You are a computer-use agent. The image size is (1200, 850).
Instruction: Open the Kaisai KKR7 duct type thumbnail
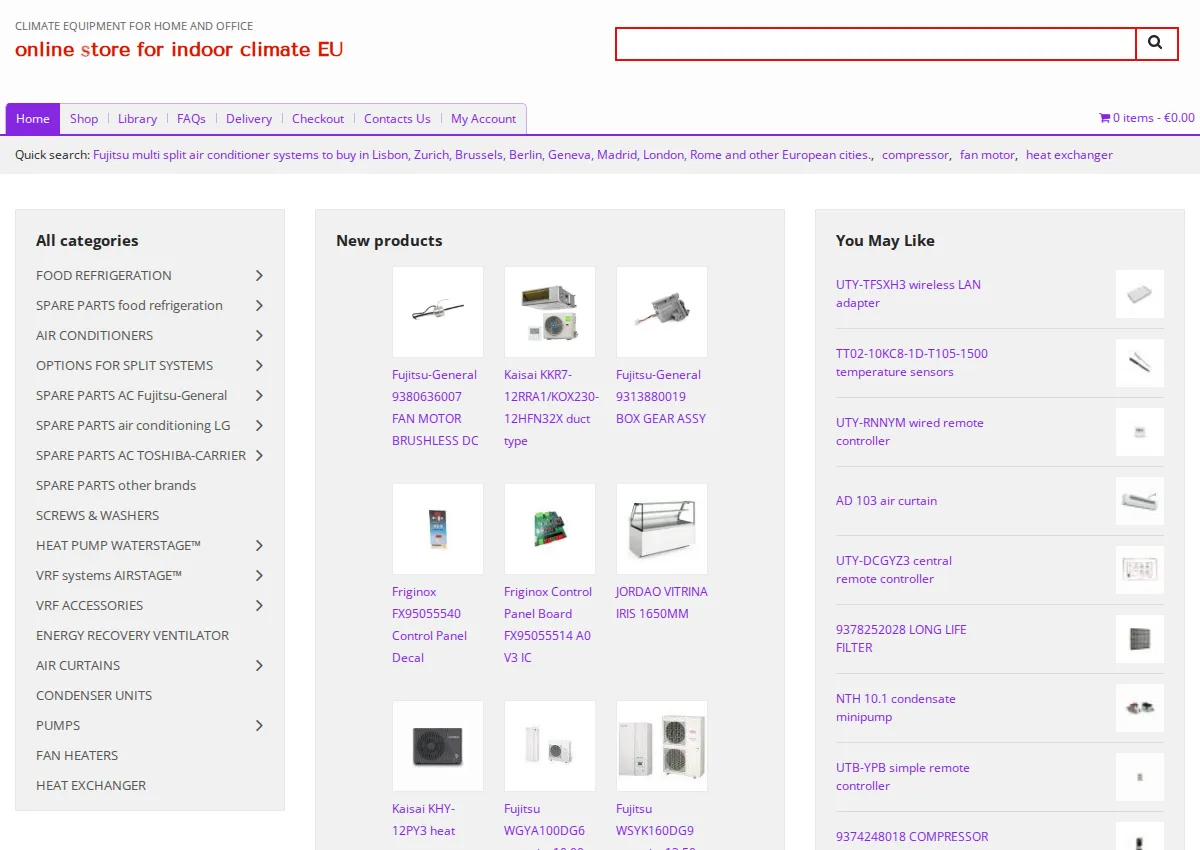click(x=550, y=312)
